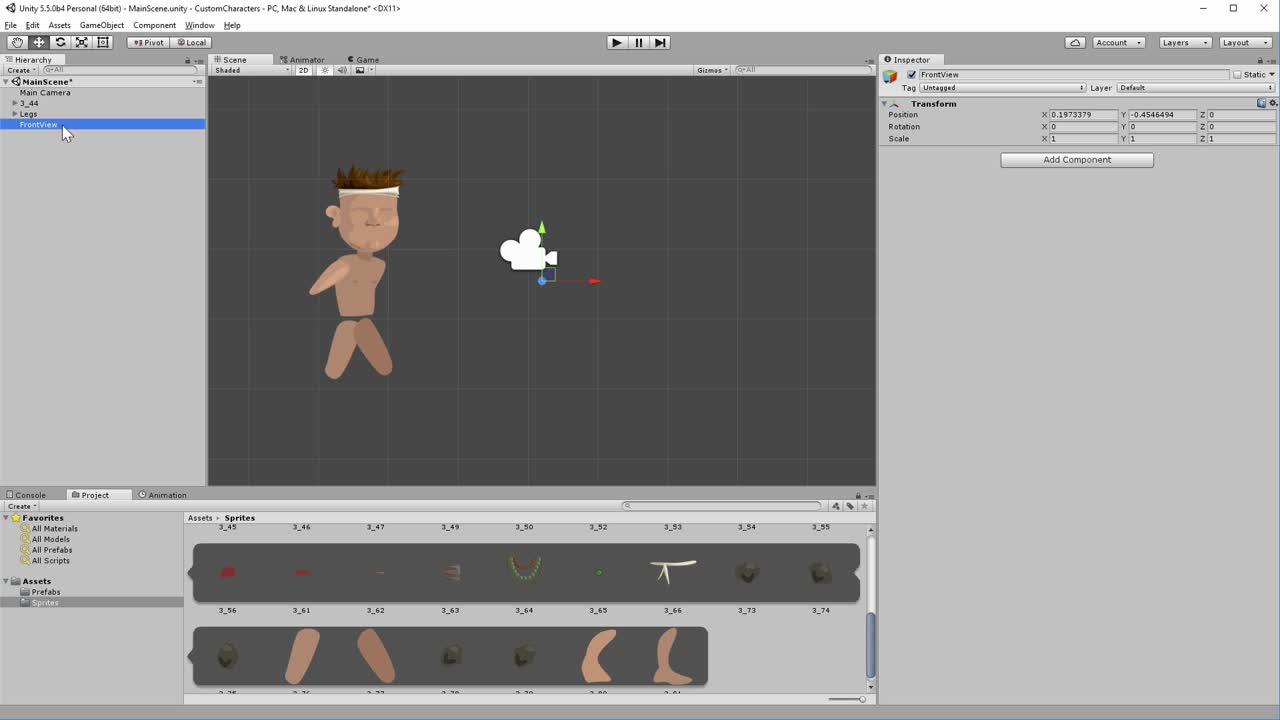Viewport: 1280px width, 720px height.
Task: Toggle 2D scene view mode
Action: [x=304, y=70]
